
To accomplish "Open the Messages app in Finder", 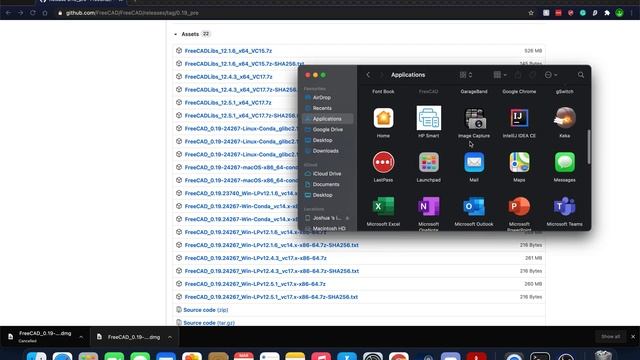I will click(565, 162).
